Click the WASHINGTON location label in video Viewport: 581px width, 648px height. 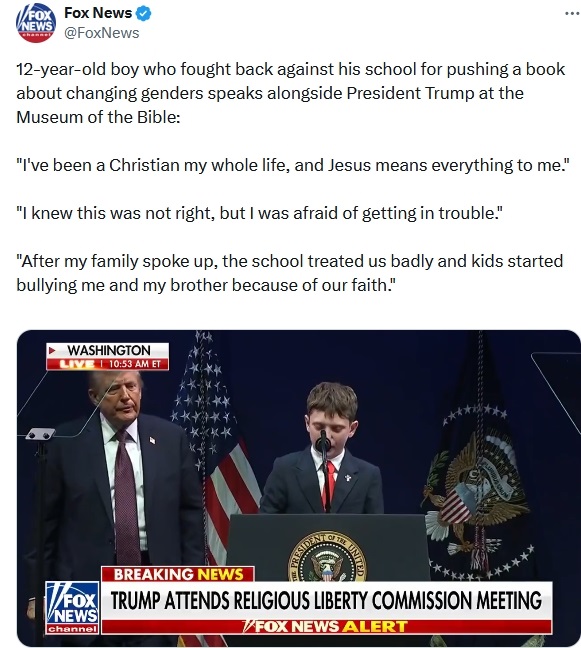click(109, 350)
